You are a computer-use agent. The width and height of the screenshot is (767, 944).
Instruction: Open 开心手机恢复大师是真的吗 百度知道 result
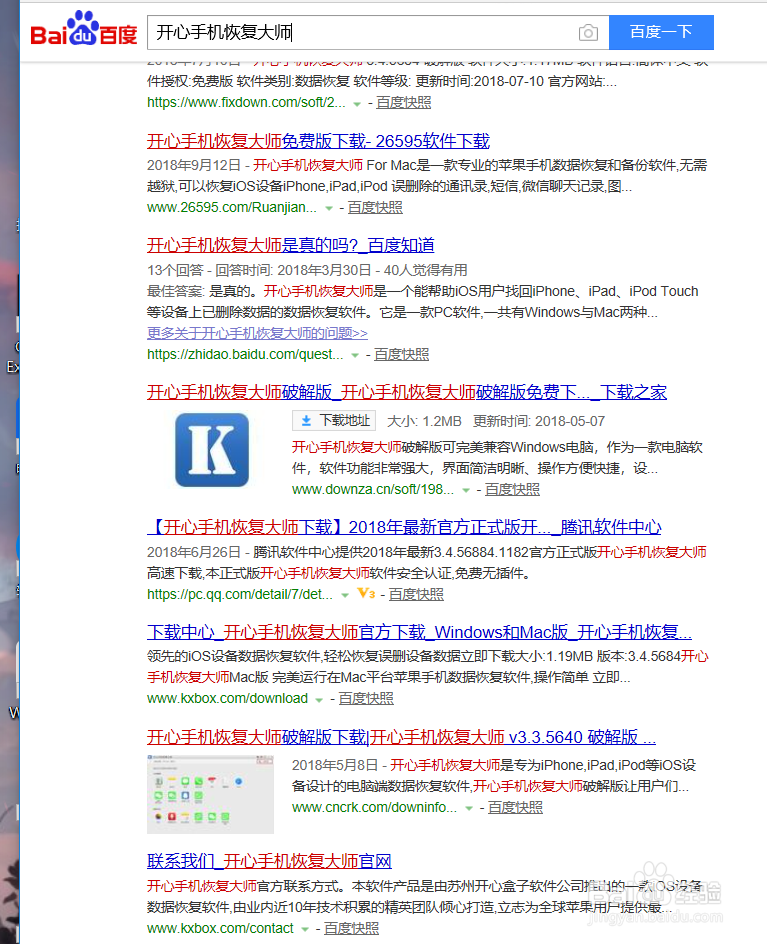291,245
